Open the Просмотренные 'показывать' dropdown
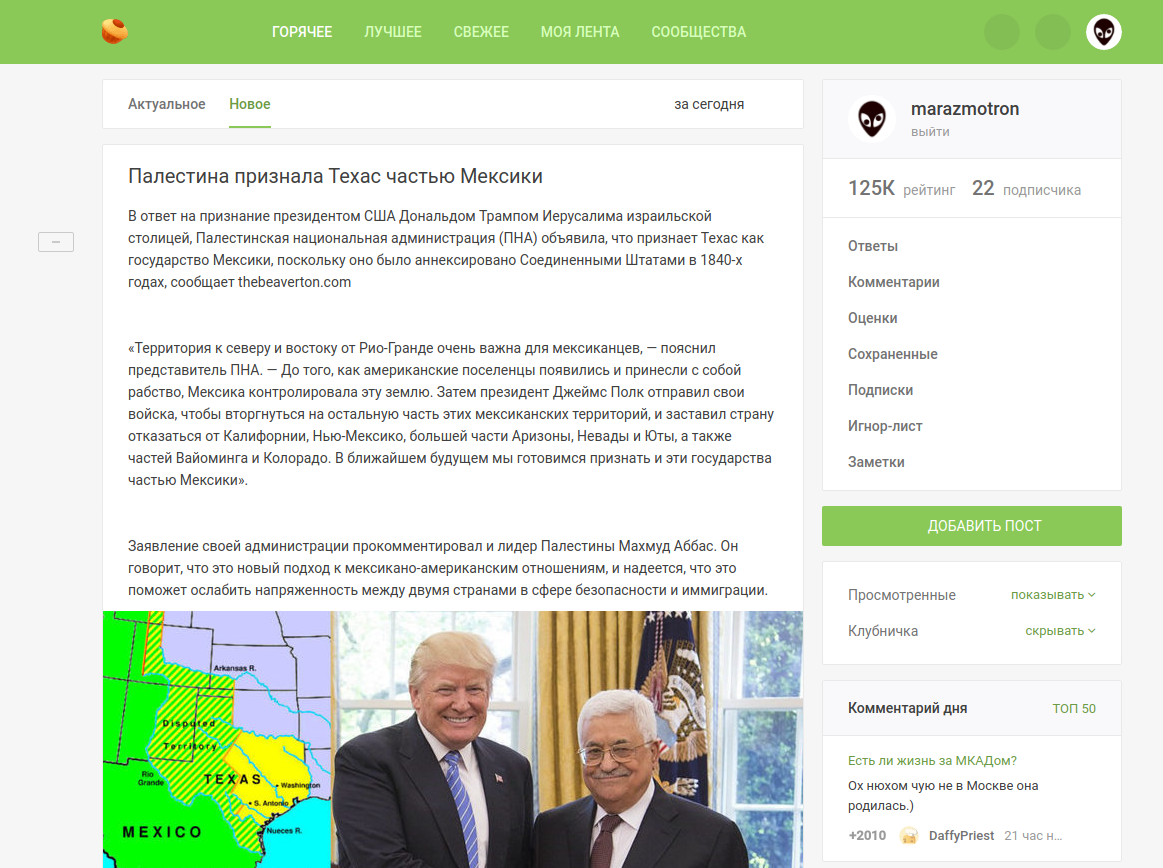1163x868 pixels. [x=1053, y=595]
